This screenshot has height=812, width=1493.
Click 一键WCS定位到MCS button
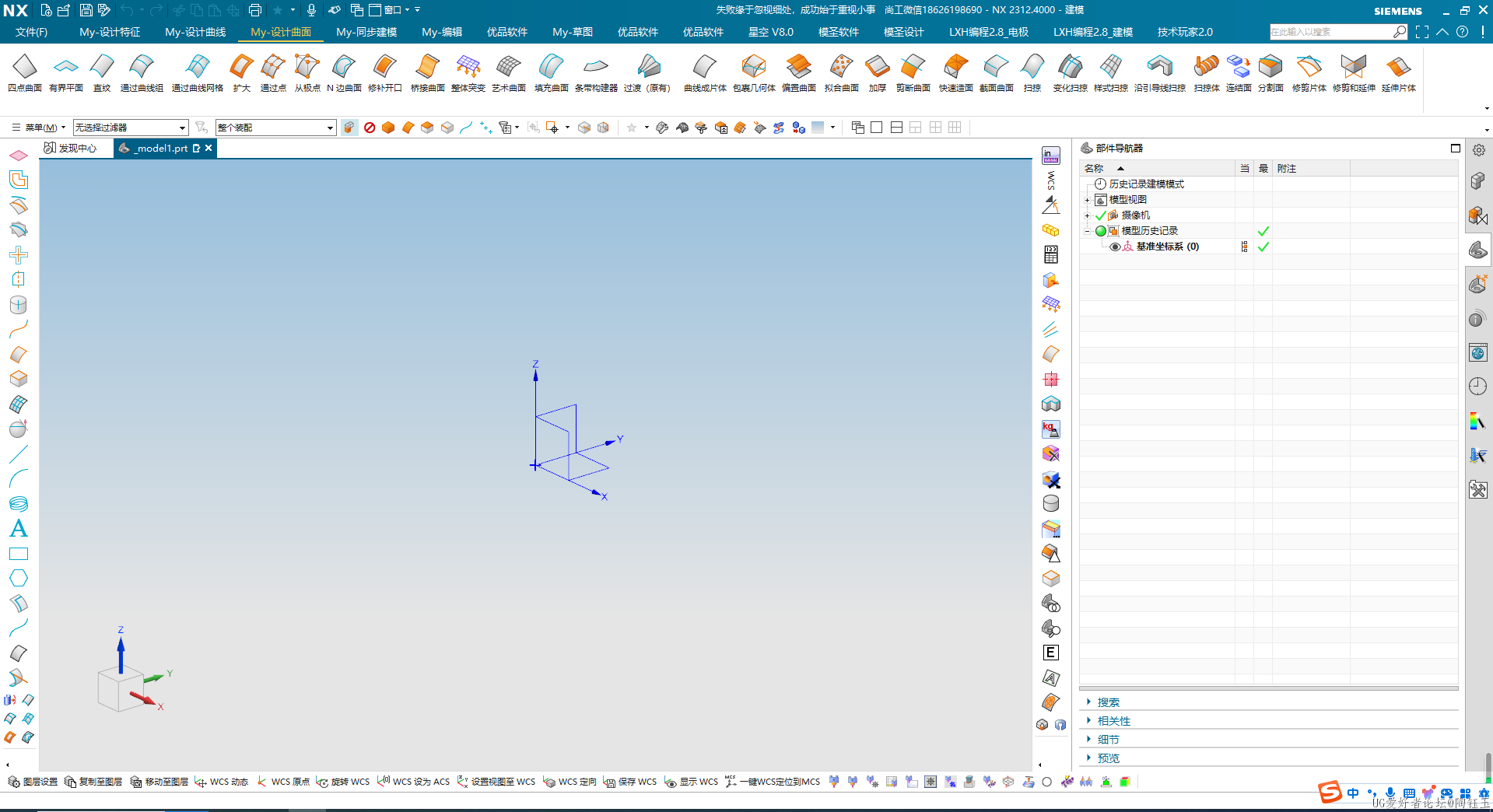(x=773, y=782)
